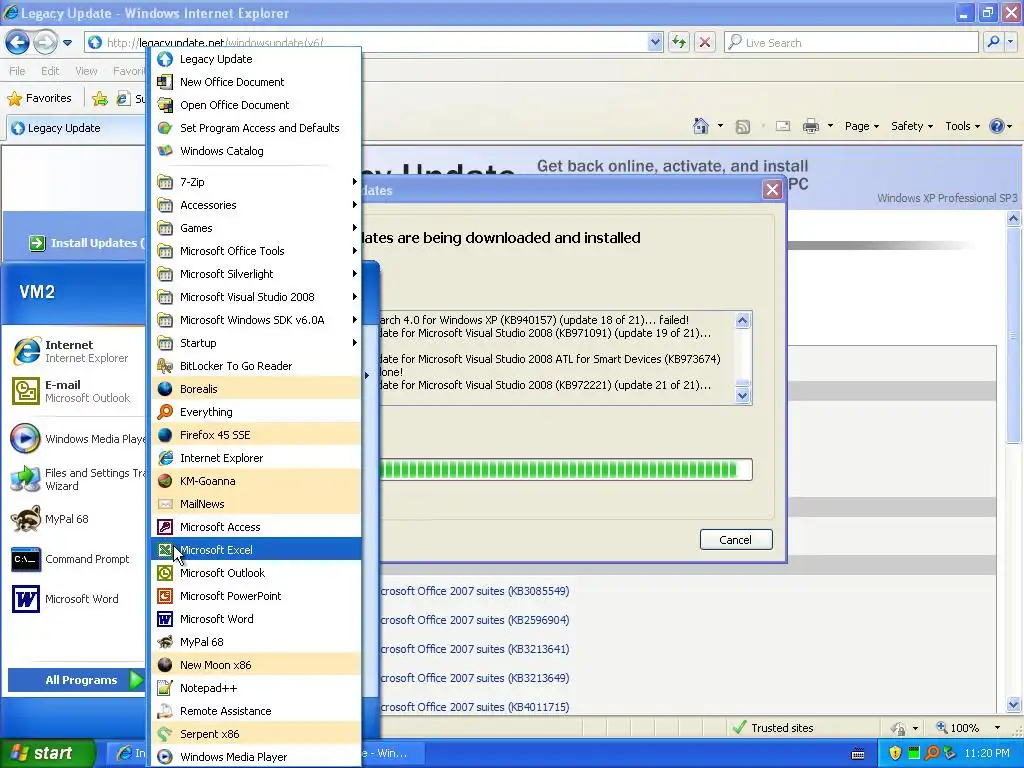Click the RSS feeds toolbar icon
This screenshot has height=768, width=1024.
(x=743, y=127)
